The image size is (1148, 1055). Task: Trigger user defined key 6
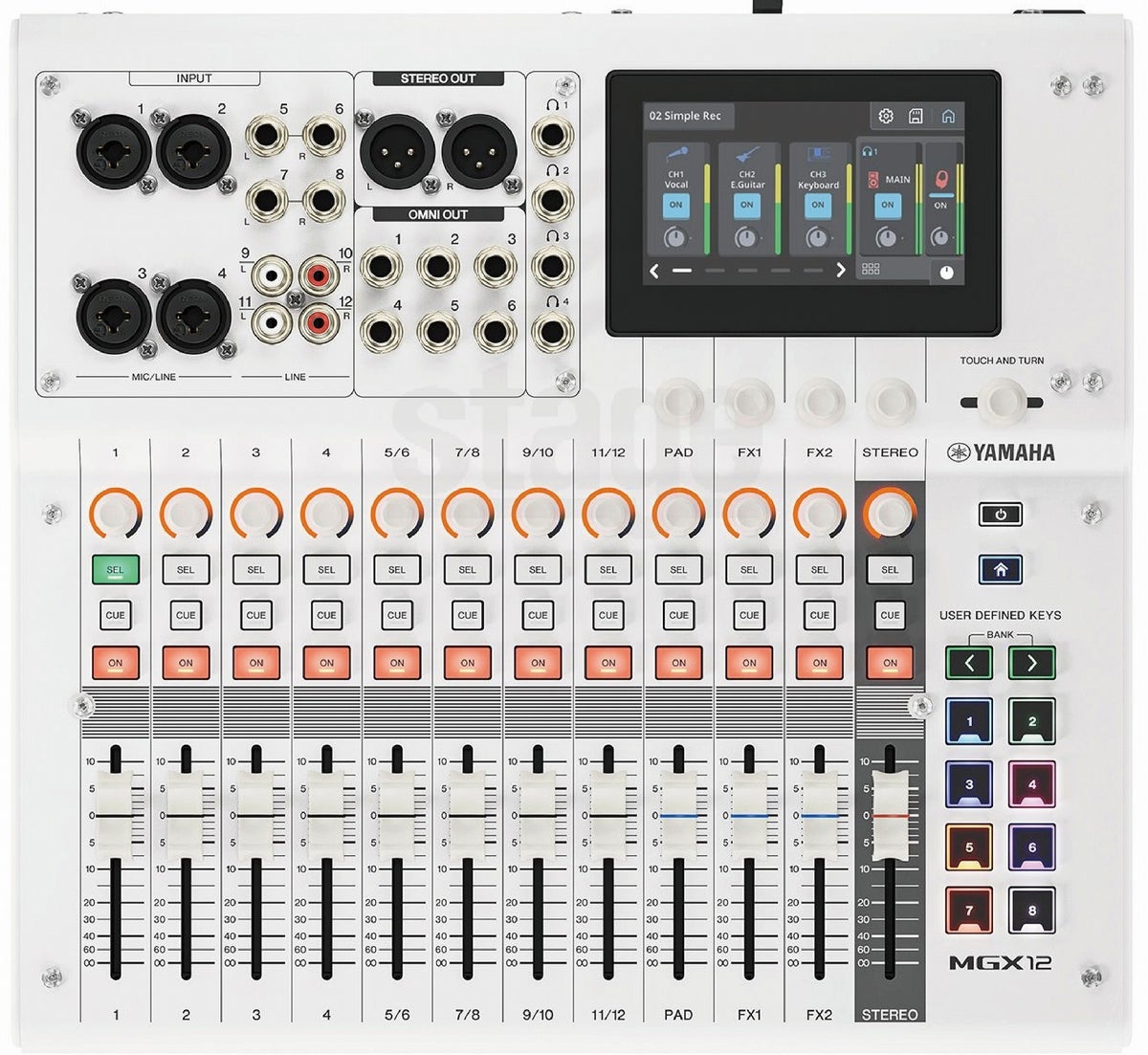click(1032, 847)
